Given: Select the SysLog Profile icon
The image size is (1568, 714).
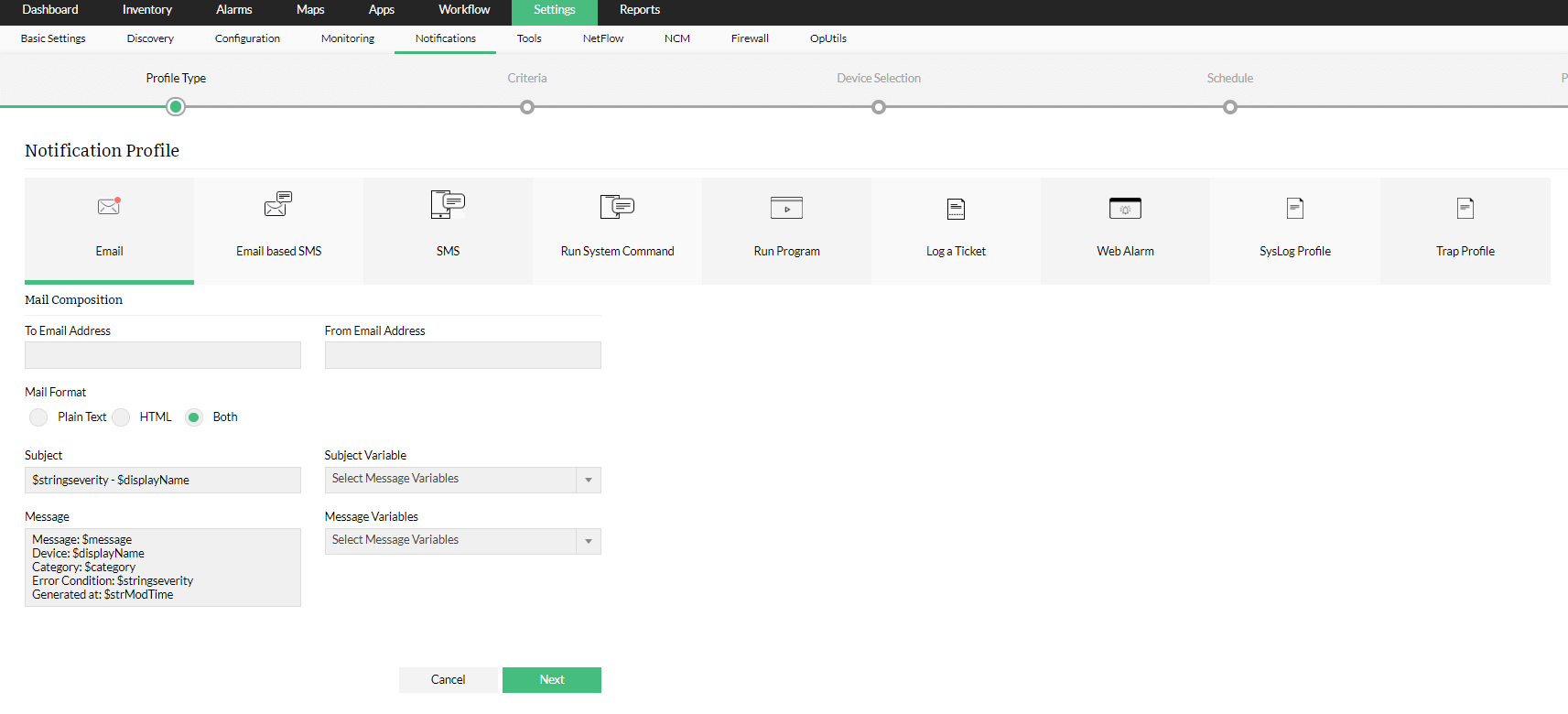Looking at the screenshot, I should 1294,208.
